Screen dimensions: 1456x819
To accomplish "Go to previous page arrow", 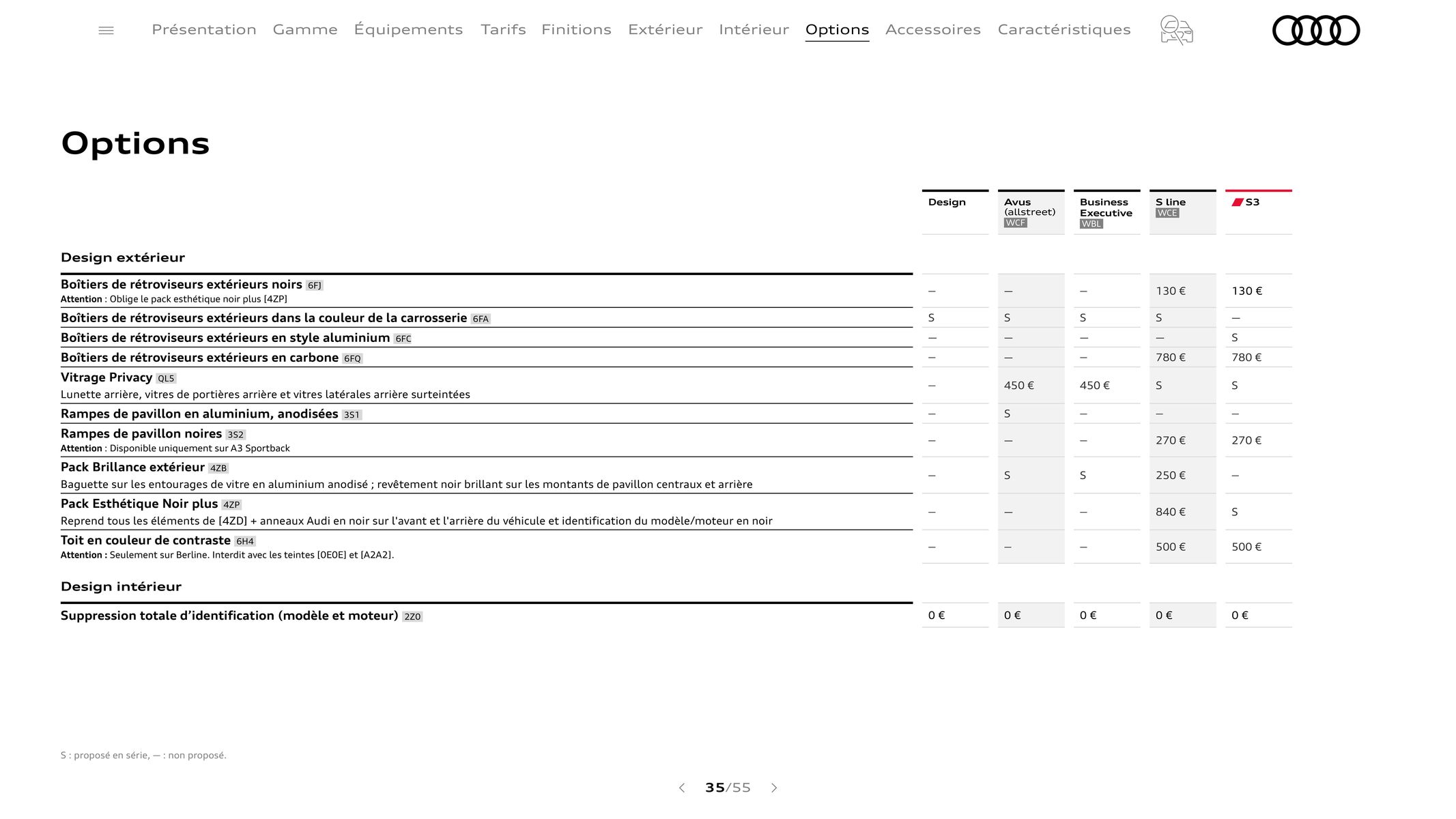I will tap(681, 788).
